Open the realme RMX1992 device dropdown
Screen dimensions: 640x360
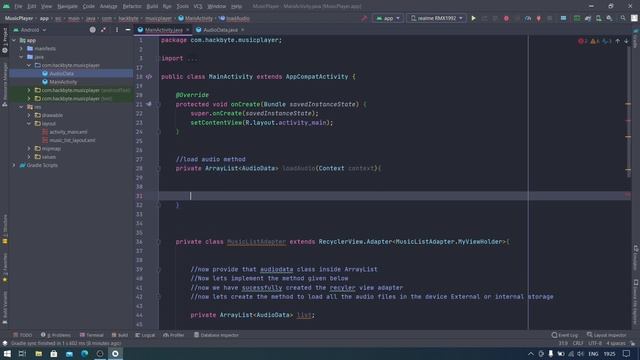coord(436,18)
